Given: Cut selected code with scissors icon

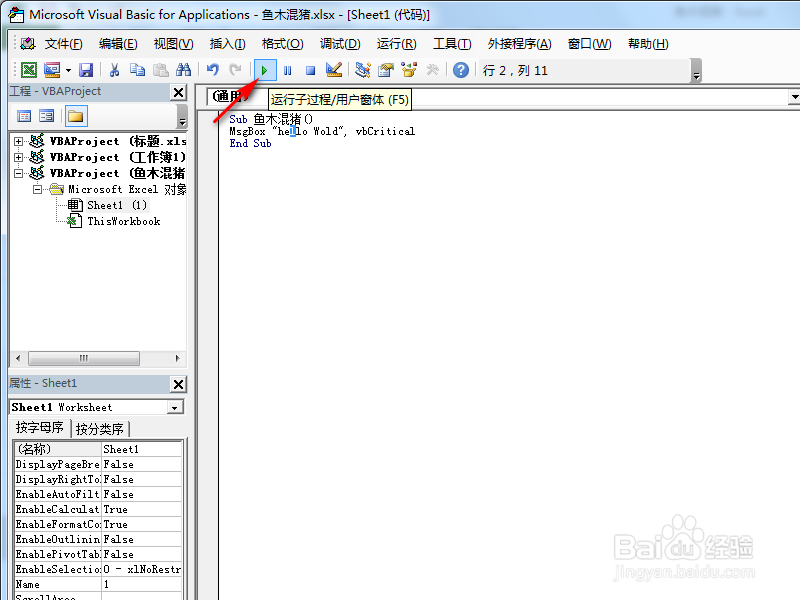Looking at the screenshot, I should pyautogui.click(x=114, y=70).
